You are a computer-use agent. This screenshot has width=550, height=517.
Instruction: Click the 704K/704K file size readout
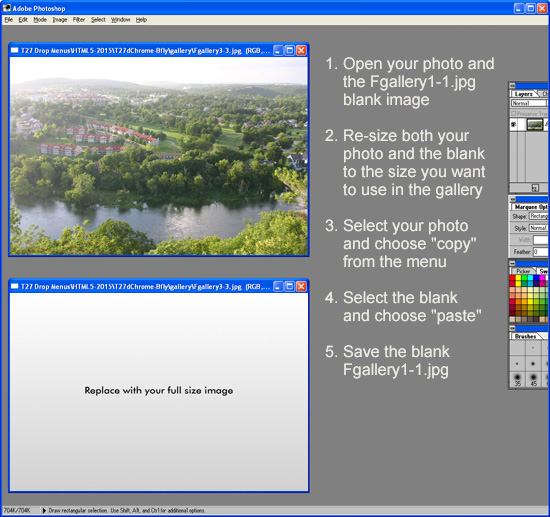(17, 510)
